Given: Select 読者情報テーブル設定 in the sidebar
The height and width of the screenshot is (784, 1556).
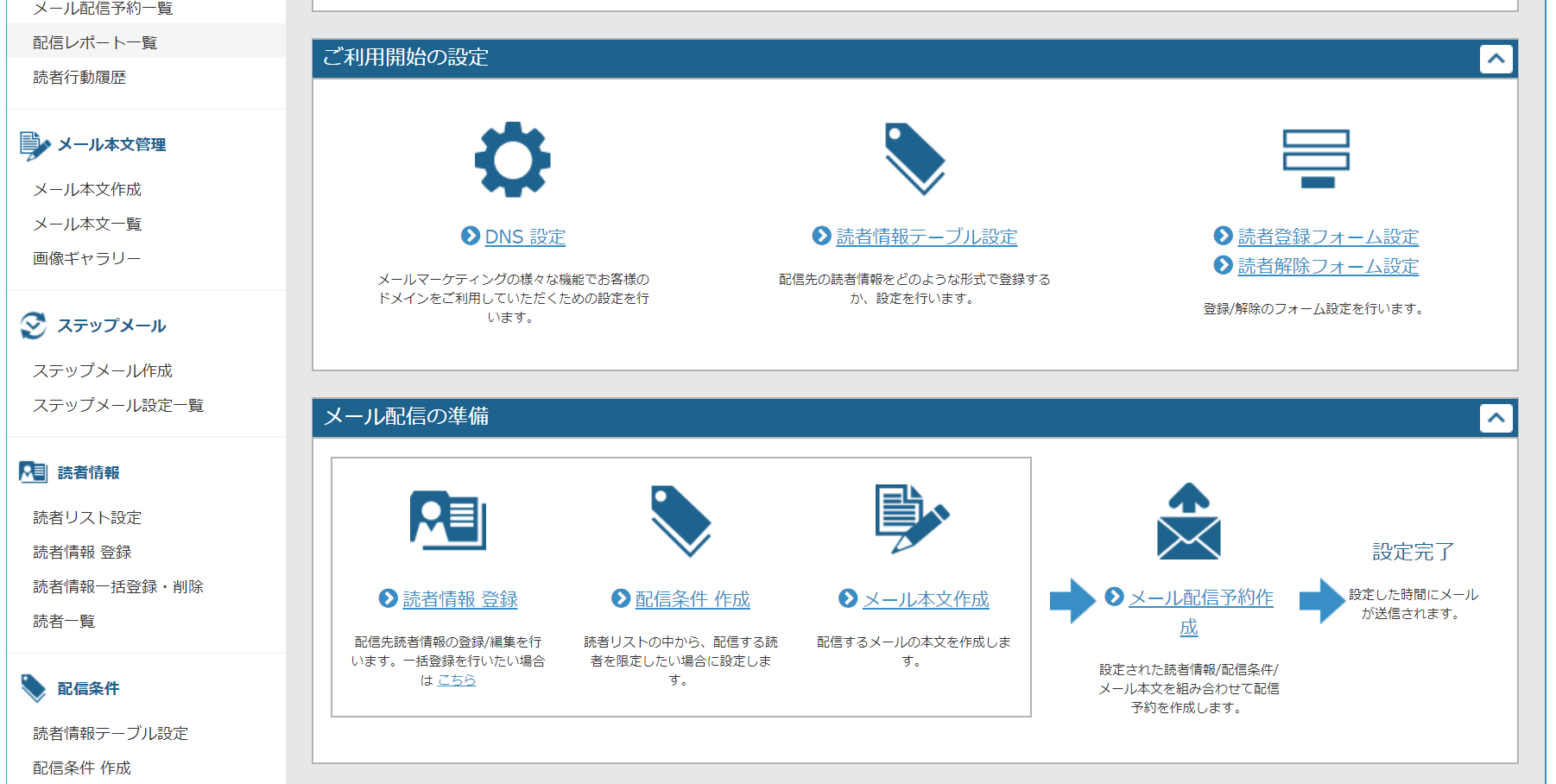Looking at the screenshot, I should coord(111,733).
